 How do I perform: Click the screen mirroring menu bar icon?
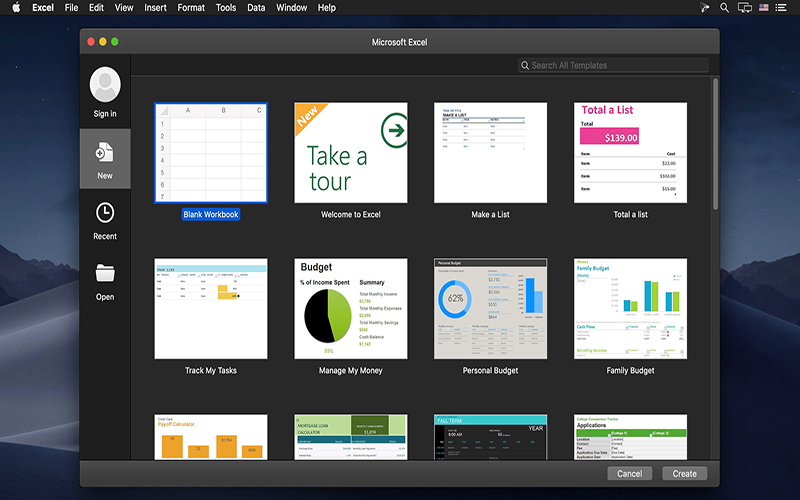744,7
